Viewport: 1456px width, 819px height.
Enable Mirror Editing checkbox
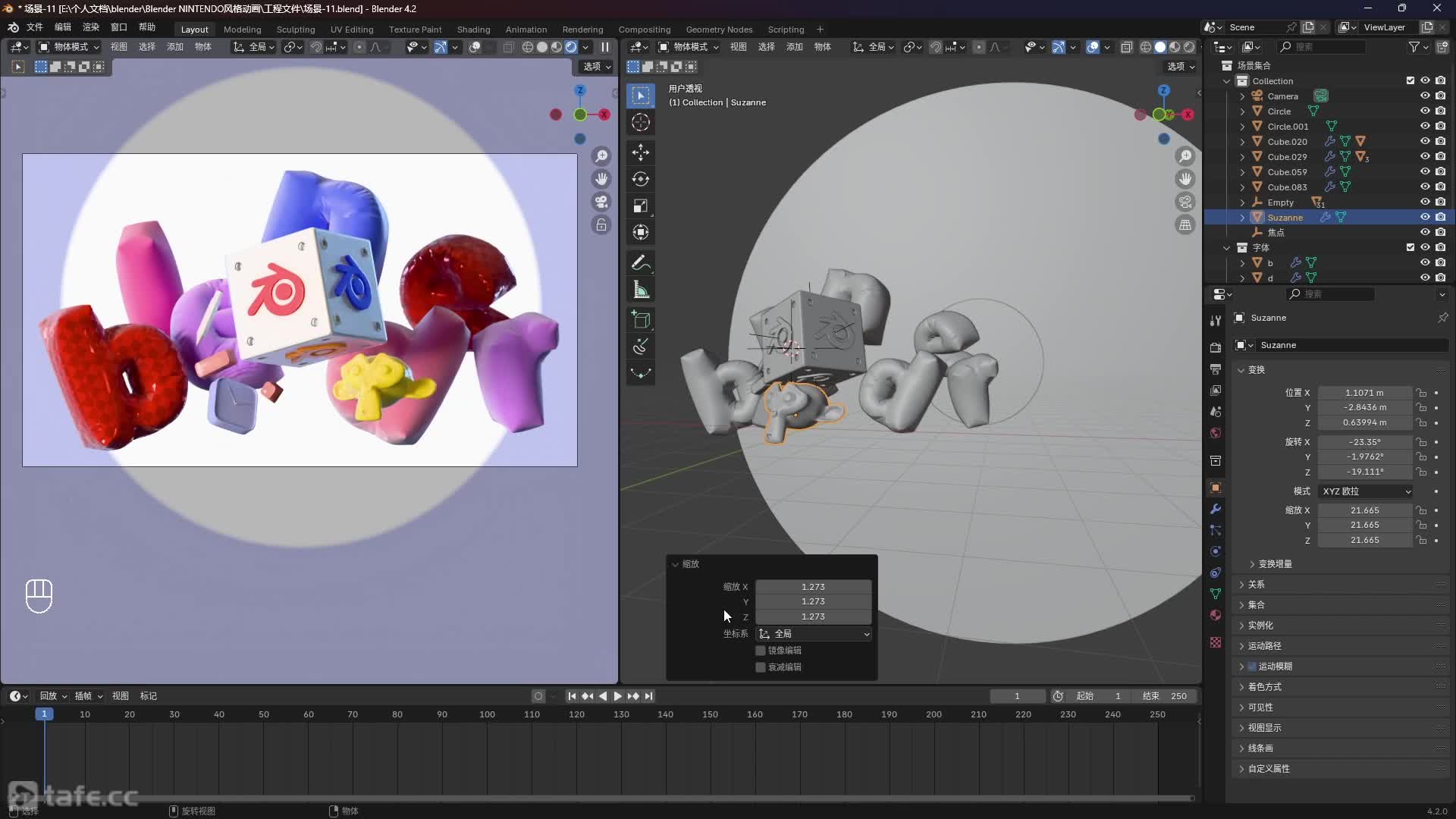click(x=761, y=651)
